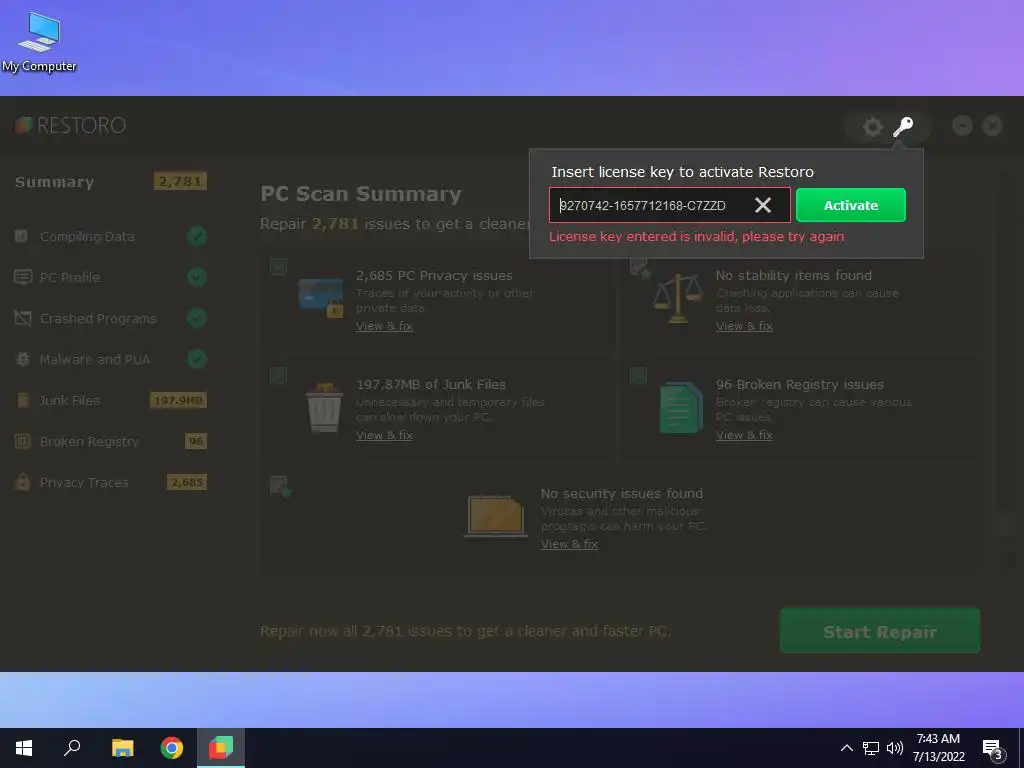Open Crashed Programs in the sidebar
Viewport: 1024px width, 768px height.
tap(98, 319)
